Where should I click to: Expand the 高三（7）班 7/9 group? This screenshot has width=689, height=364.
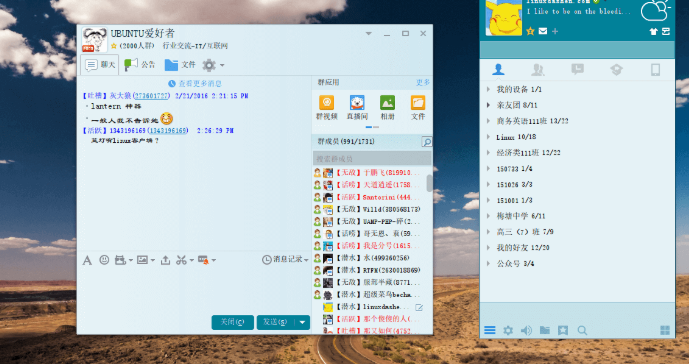tap(488, 232)
